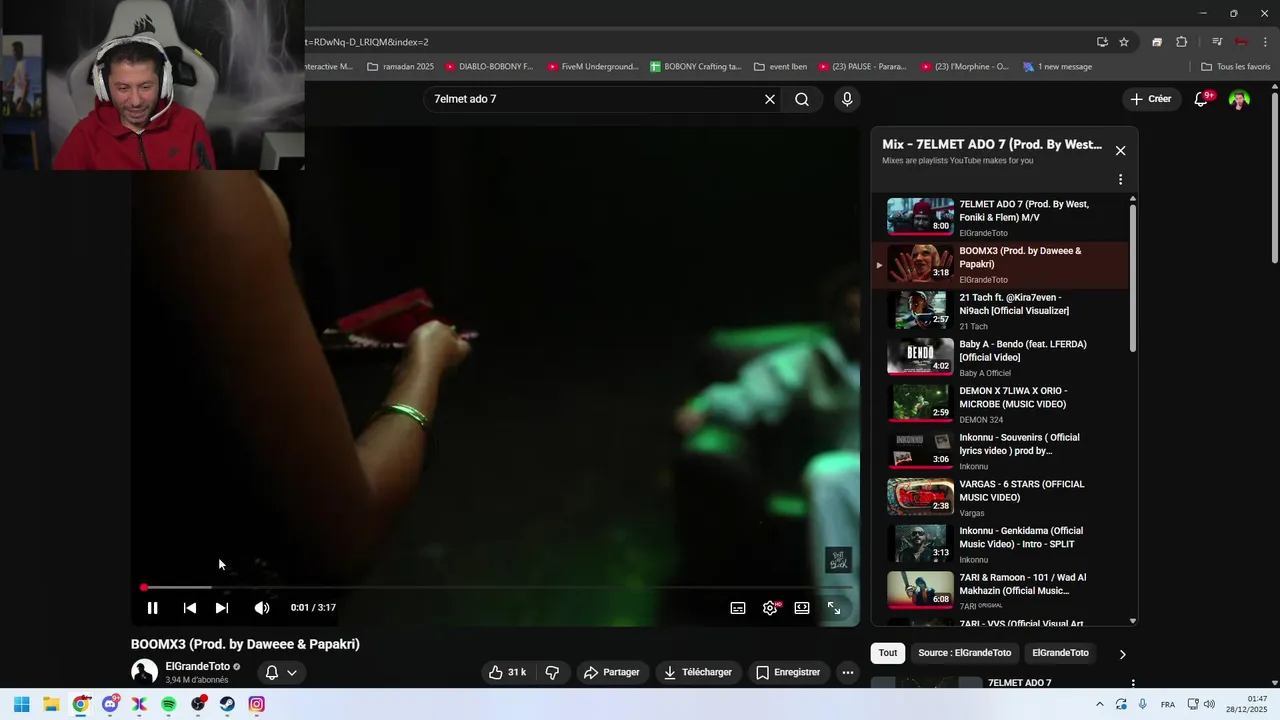Show hidden system tray icons
The image size is (1280, 720).
coord(1100,704)
